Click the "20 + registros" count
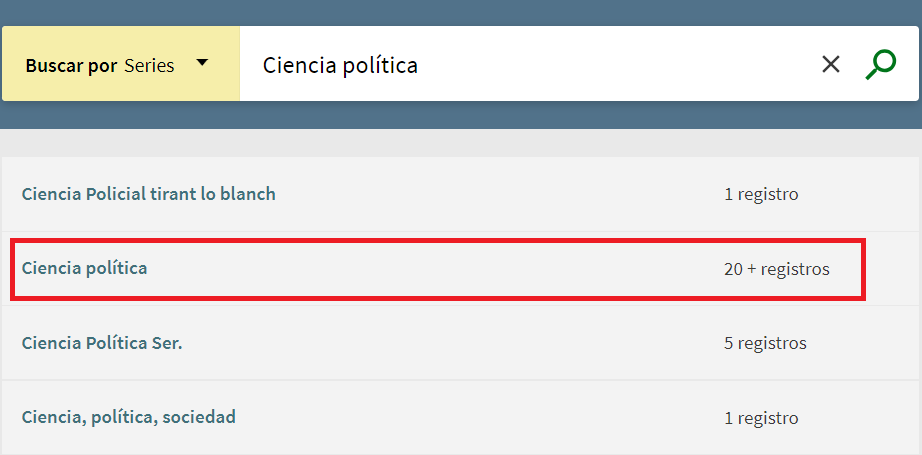 [776, 269]
